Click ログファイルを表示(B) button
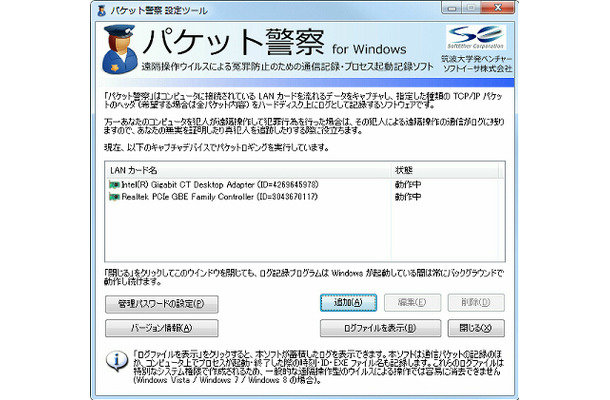The width and height of the screenshot is (610, 400). (380, 328)
